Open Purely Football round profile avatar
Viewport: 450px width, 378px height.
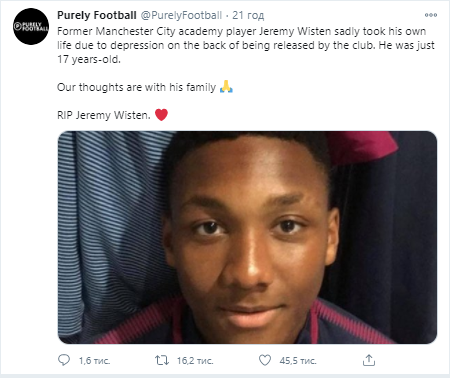click(31, 27)
